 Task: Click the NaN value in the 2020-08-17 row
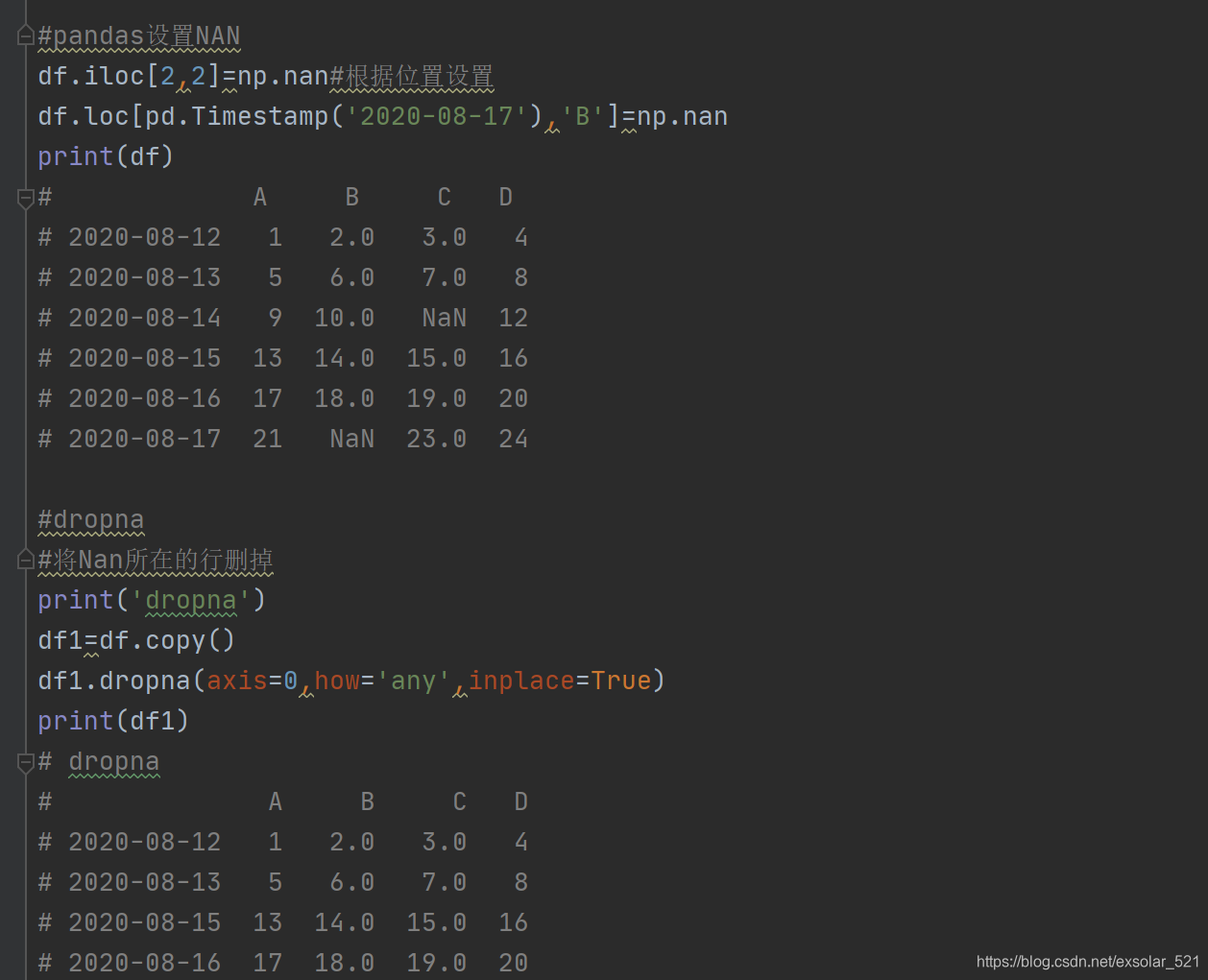click(x=352, y=440)
